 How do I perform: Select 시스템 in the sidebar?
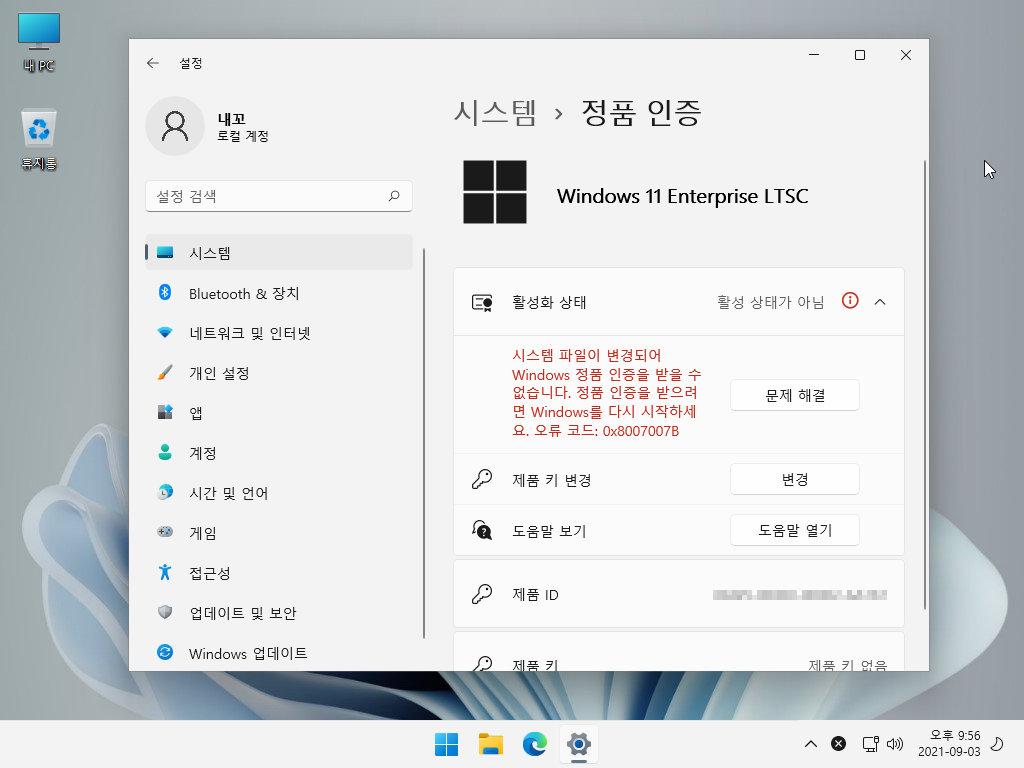[x=279, y=253]
